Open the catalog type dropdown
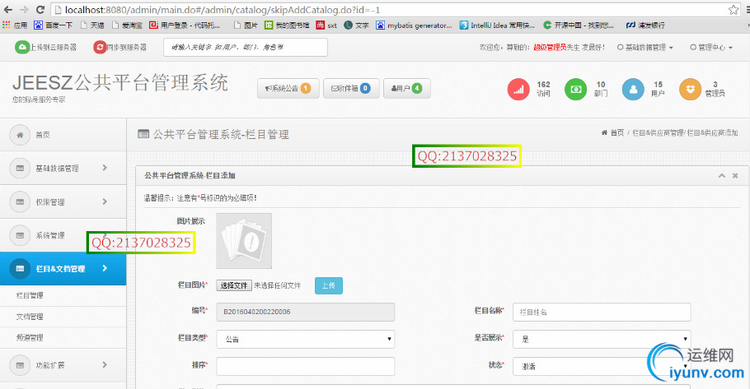750x389 pixels. pos(306,339)
